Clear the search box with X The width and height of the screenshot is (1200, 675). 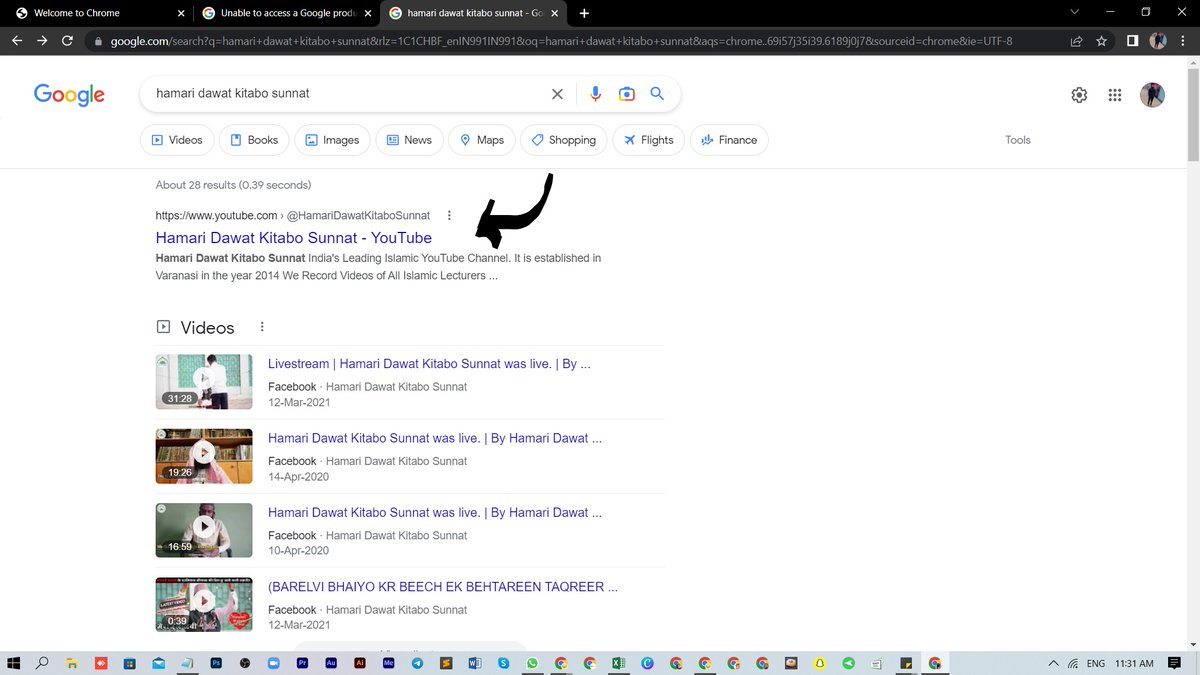(557, 94)
